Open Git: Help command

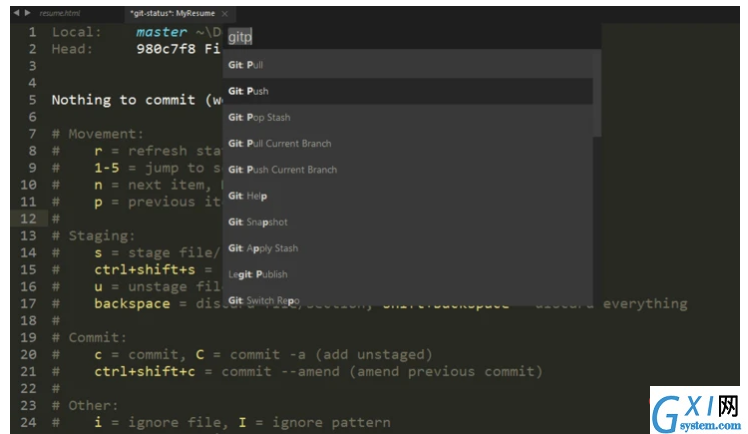pyautogui.click(x=408, y=196)
